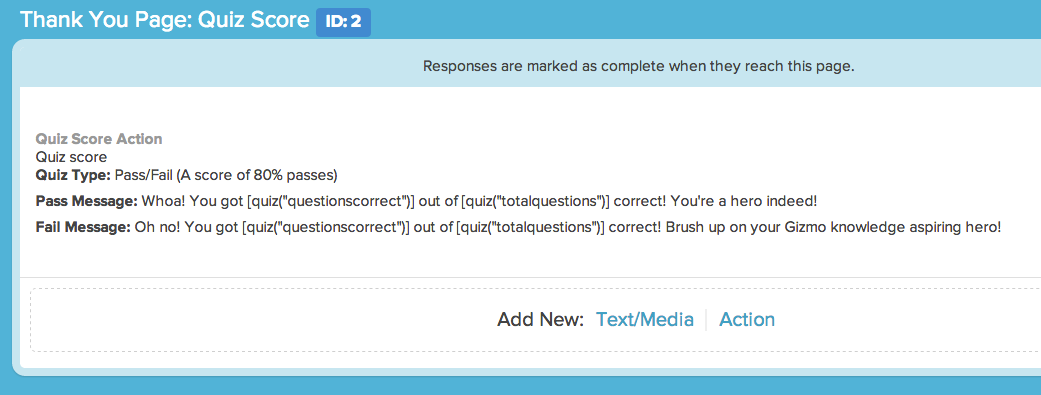Screen dimensions: 1041x395
Task: Click totalquestions merge code in Fail Message
Action: pos(530,228)
